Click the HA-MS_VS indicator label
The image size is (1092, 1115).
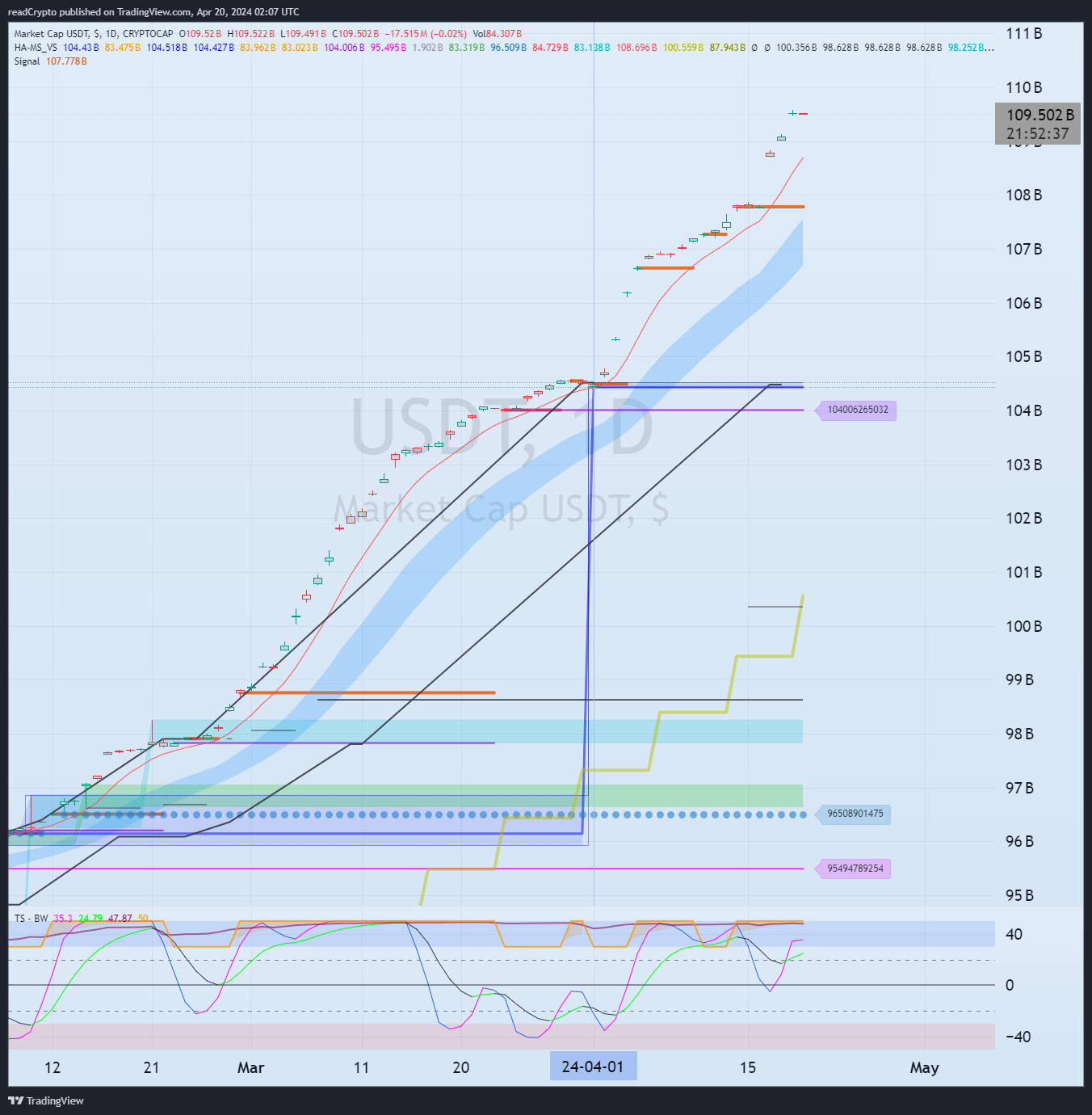(36, 48)
